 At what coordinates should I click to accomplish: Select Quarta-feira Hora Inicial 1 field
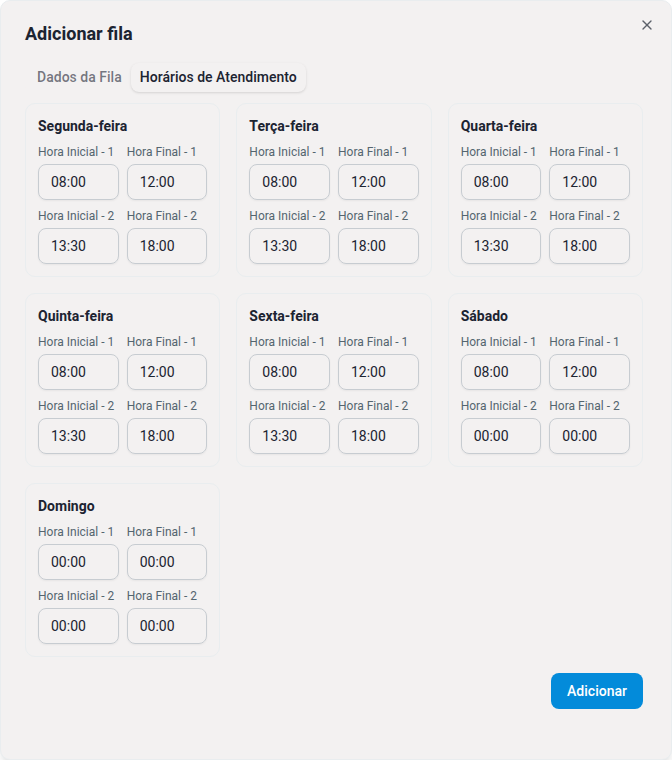[x=501, y=182]
